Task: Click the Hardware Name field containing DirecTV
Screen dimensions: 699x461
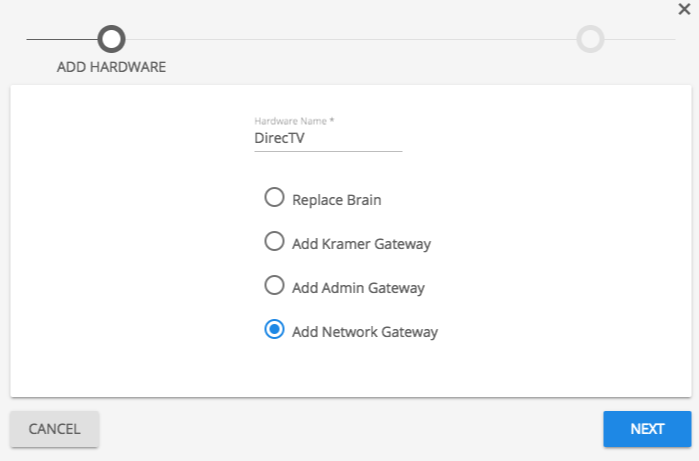Action: coord(328,139)
